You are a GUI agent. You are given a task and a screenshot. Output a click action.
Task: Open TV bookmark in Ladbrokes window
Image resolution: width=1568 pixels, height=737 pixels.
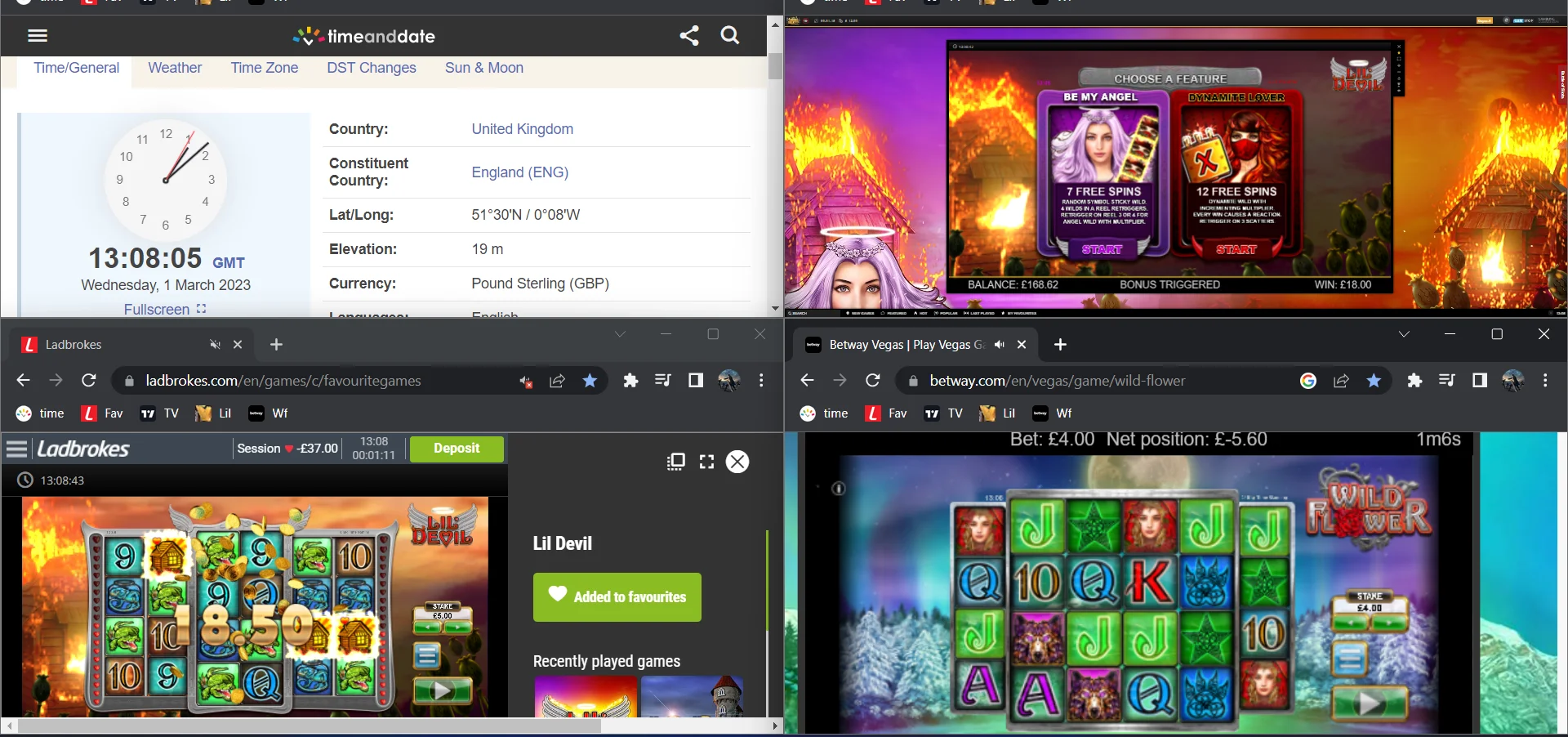(159, 413)
